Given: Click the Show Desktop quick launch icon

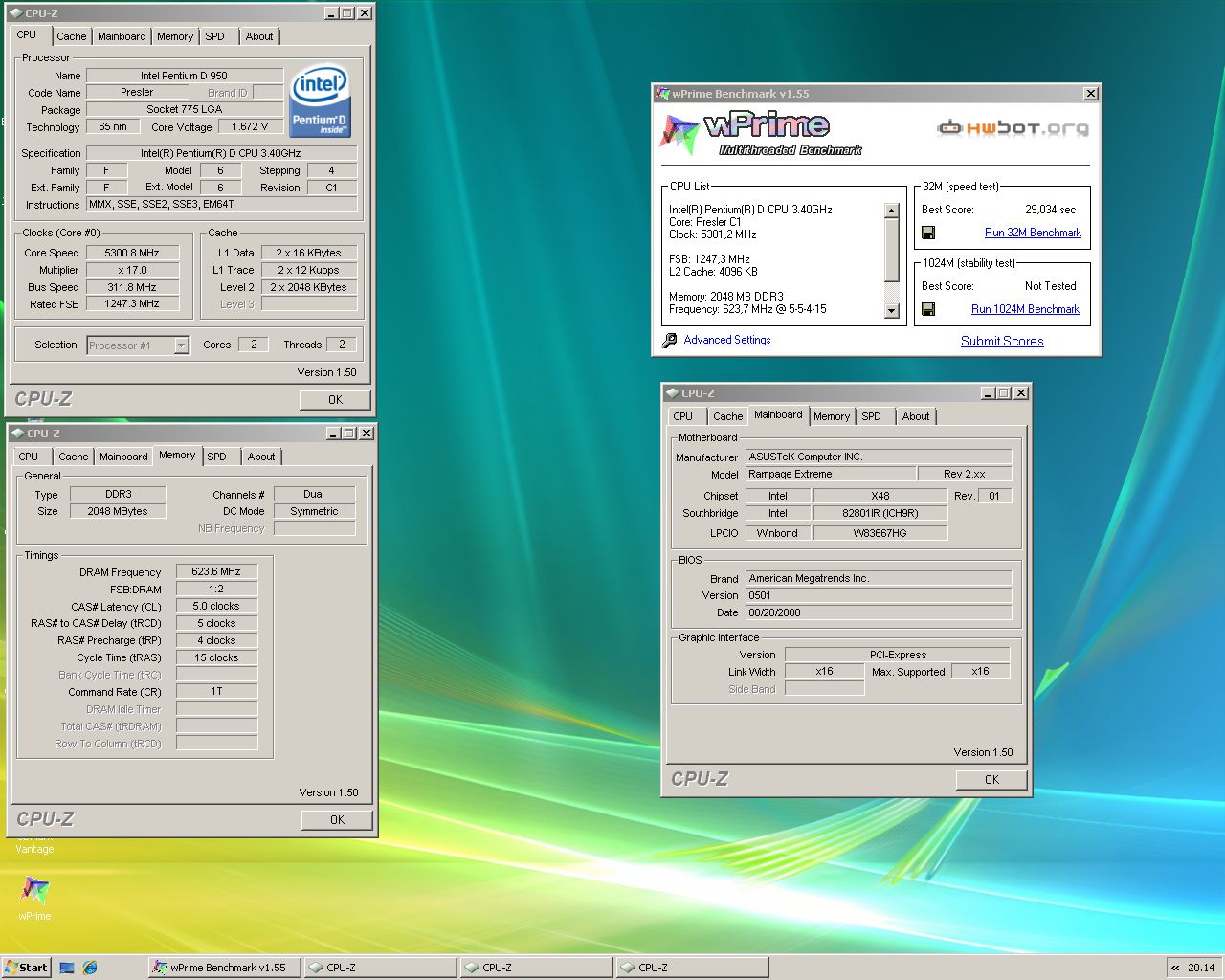Looking at the screenshot, I should (67, 968).
